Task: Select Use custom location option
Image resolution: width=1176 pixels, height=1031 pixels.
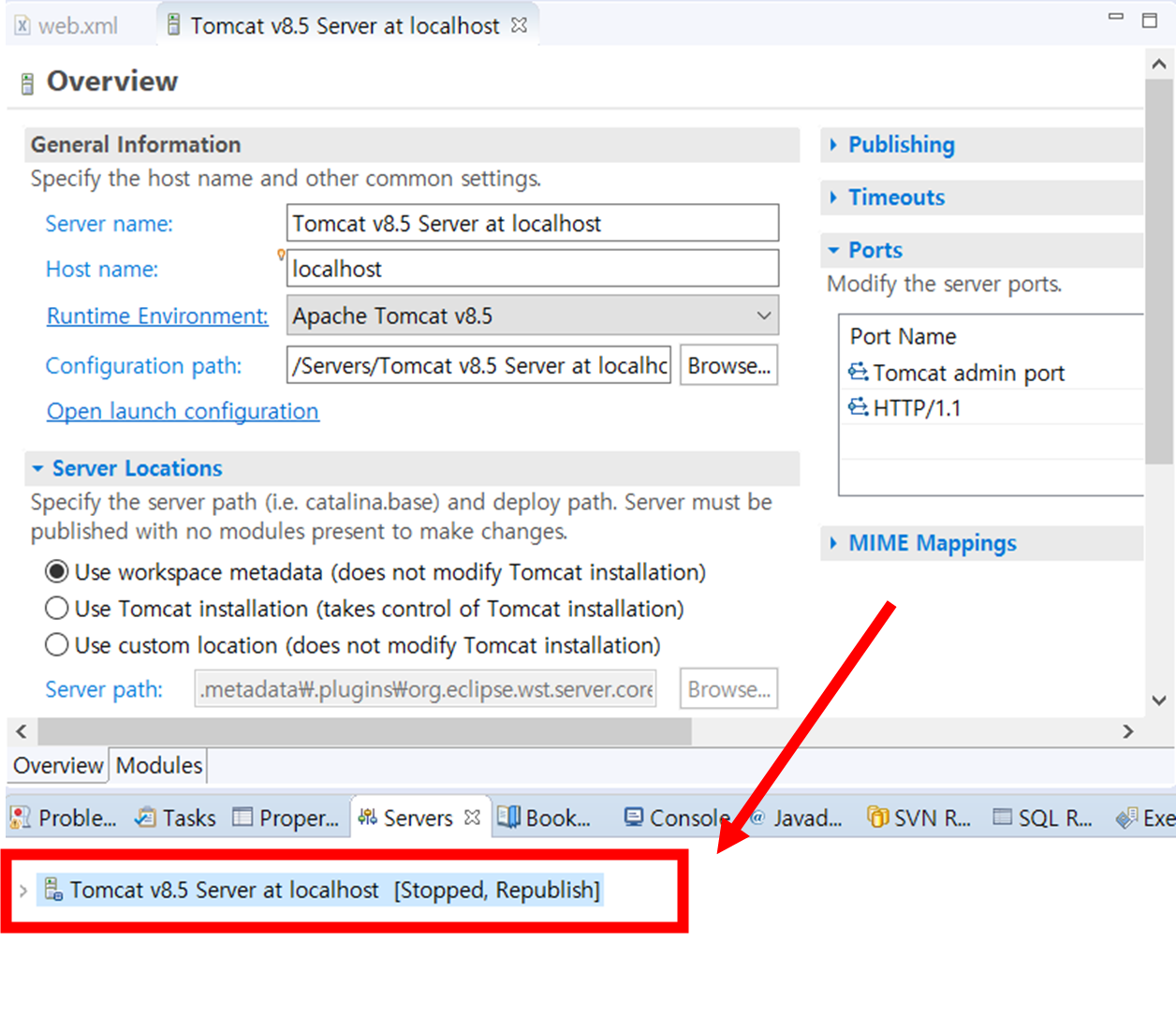Action: coord(57,645)
